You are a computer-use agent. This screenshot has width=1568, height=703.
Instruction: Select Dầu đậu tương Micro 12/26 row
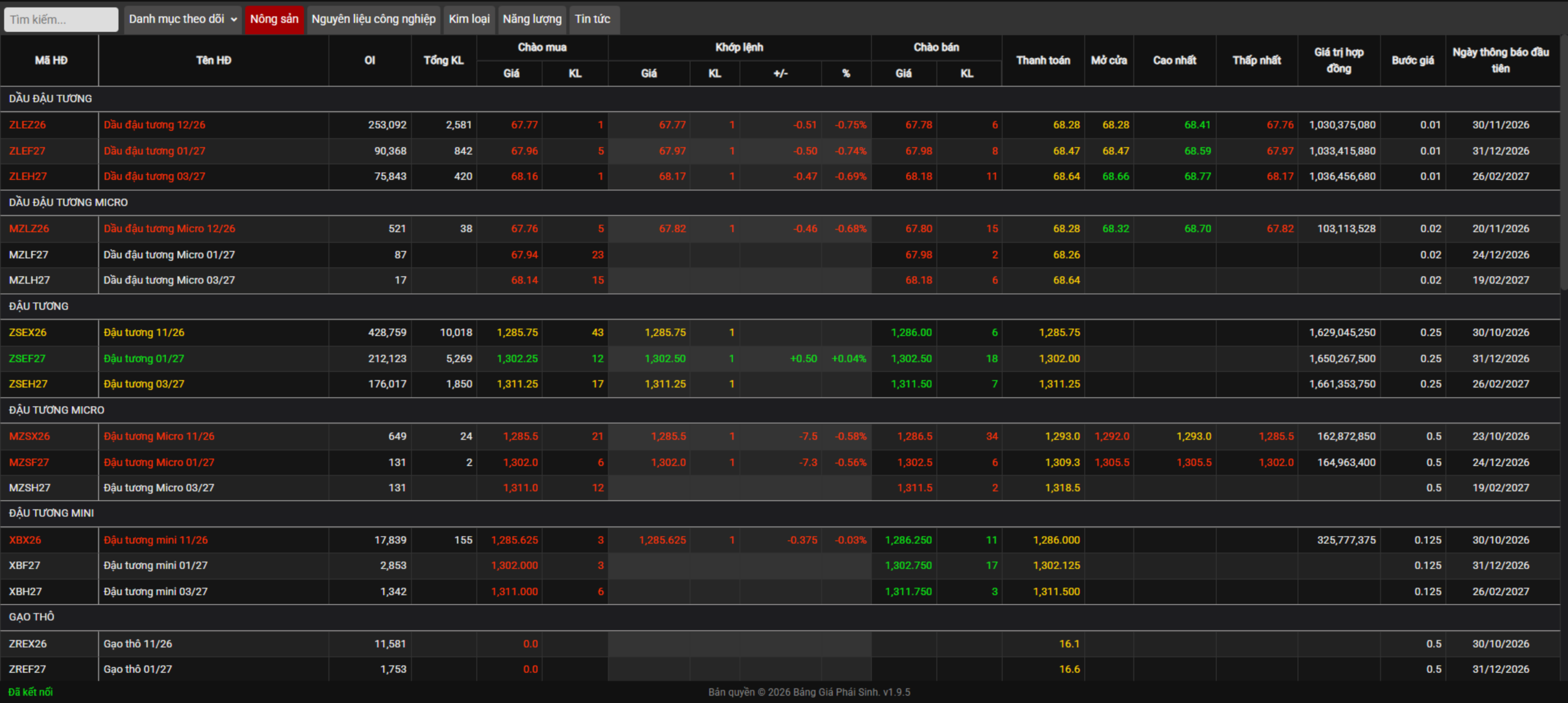[780, 228]
